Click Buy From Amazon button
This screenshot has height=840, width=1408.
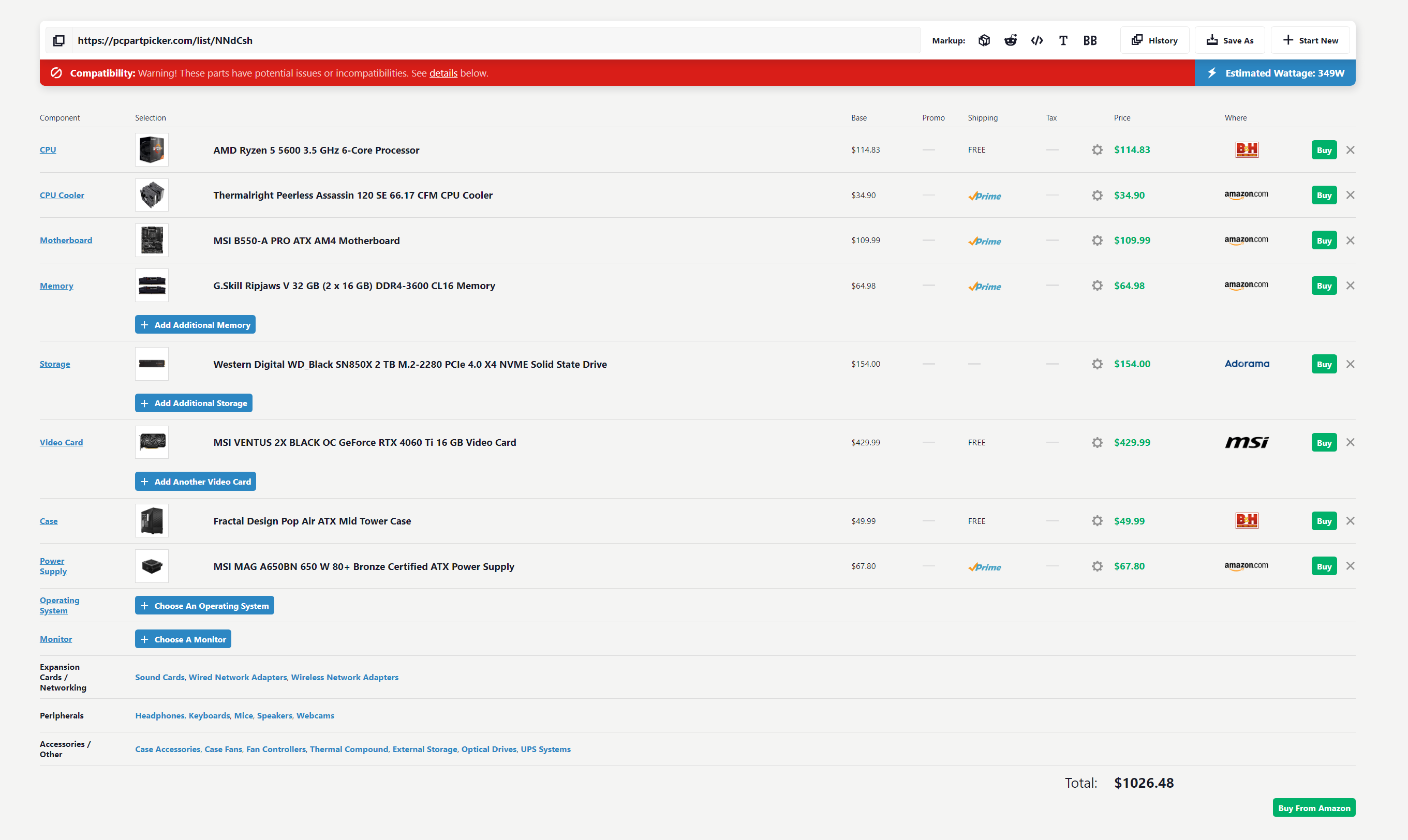pos(1314,808)
